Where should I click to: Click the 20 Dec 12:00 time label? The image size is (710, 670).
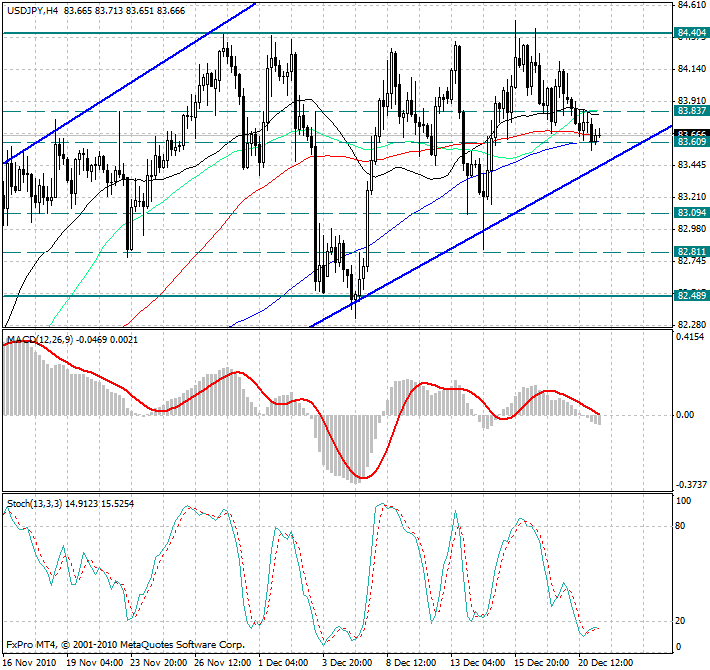click(x=606, y=663)
